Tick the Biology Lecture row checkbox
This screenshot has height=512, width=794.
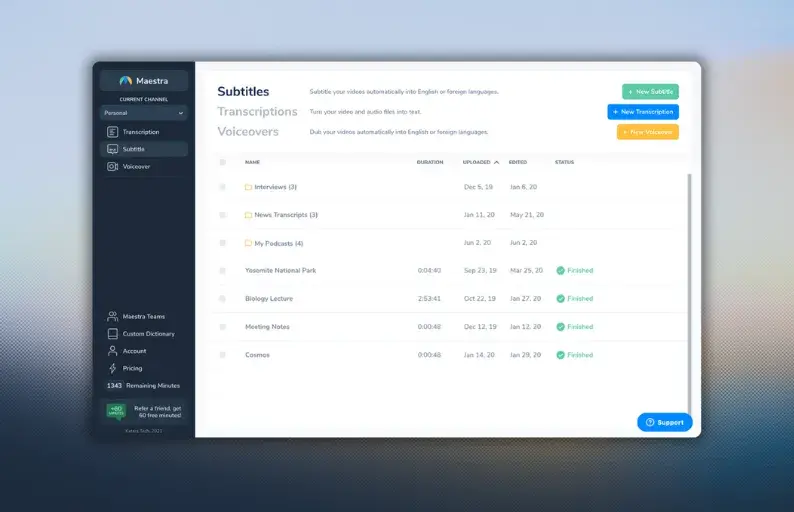pos(223,299)
